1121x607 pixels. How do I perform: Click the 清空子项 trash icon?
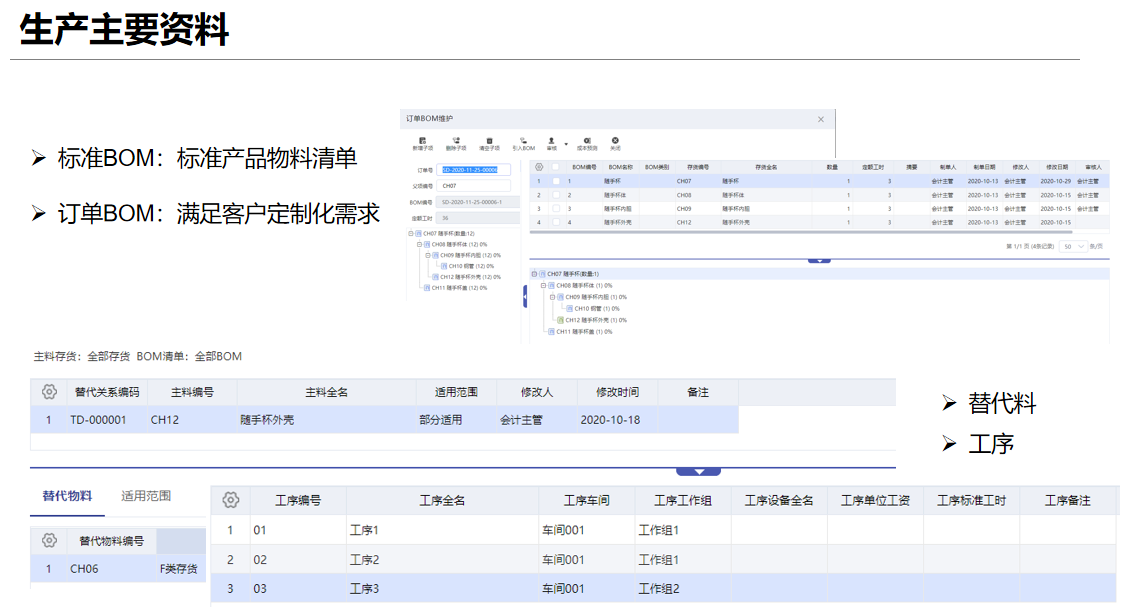(x=490, y=141)
